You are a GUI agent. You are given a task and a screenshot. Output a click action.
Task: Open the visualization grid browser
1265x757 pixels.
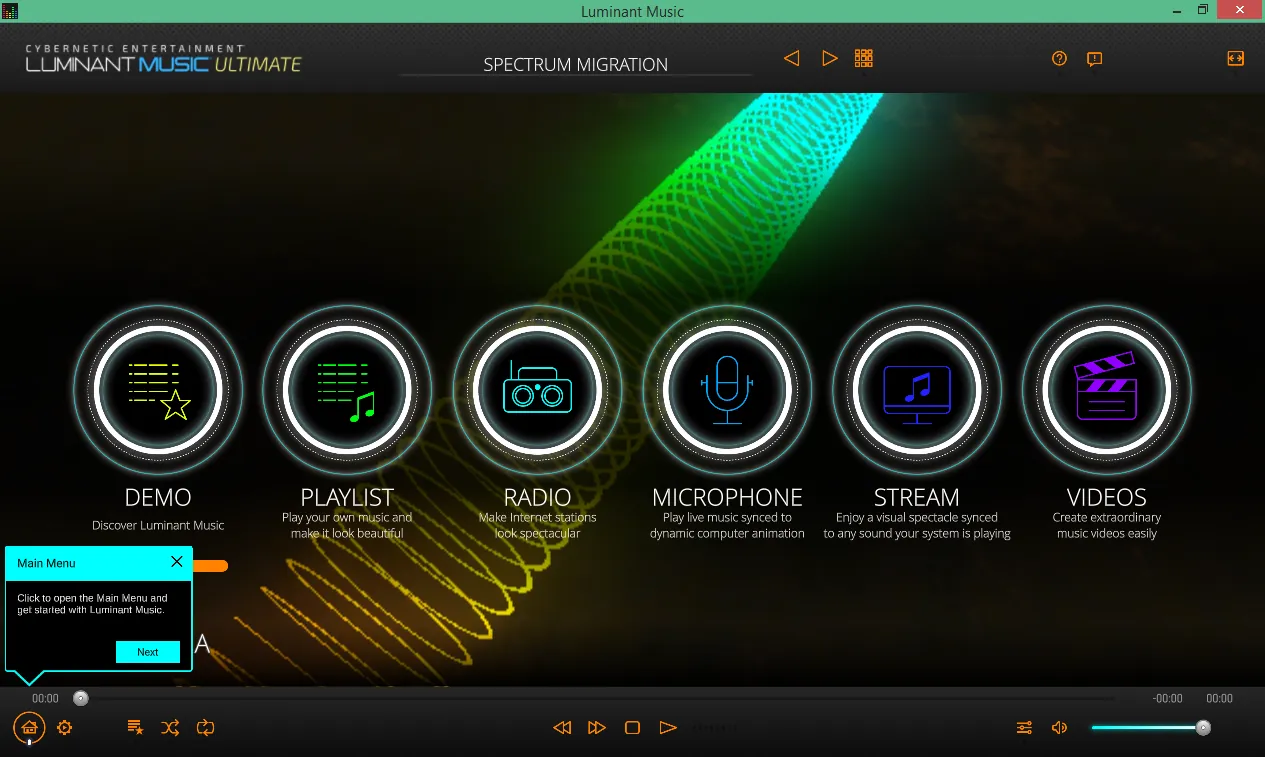click(x=864, y=58)
